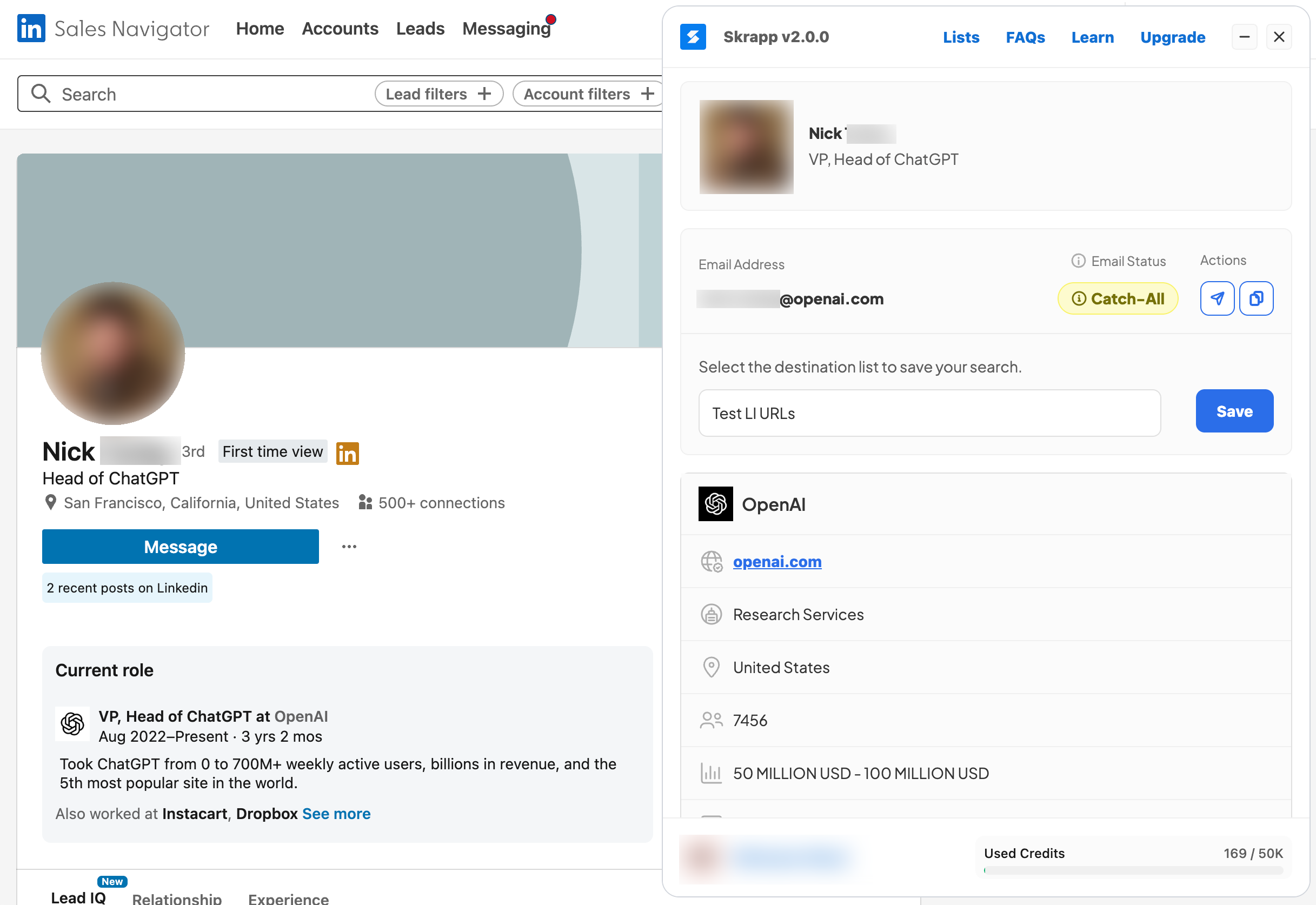Open the Leads menu item

420,28
